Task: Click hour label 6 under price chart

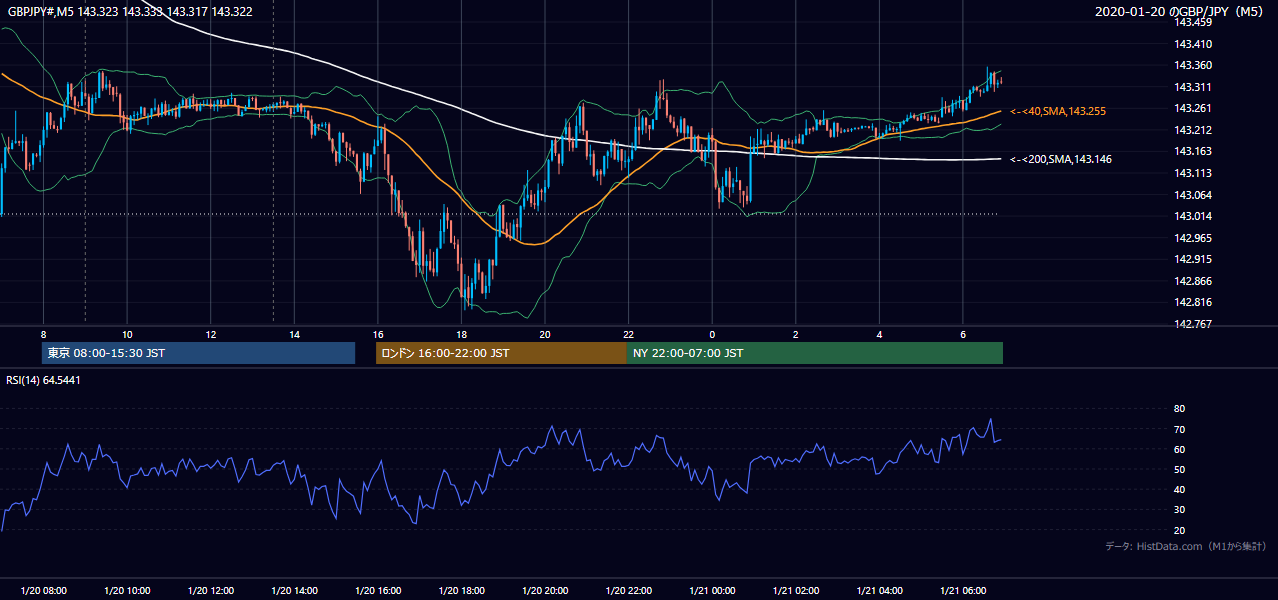Action: tap(963, 334)
